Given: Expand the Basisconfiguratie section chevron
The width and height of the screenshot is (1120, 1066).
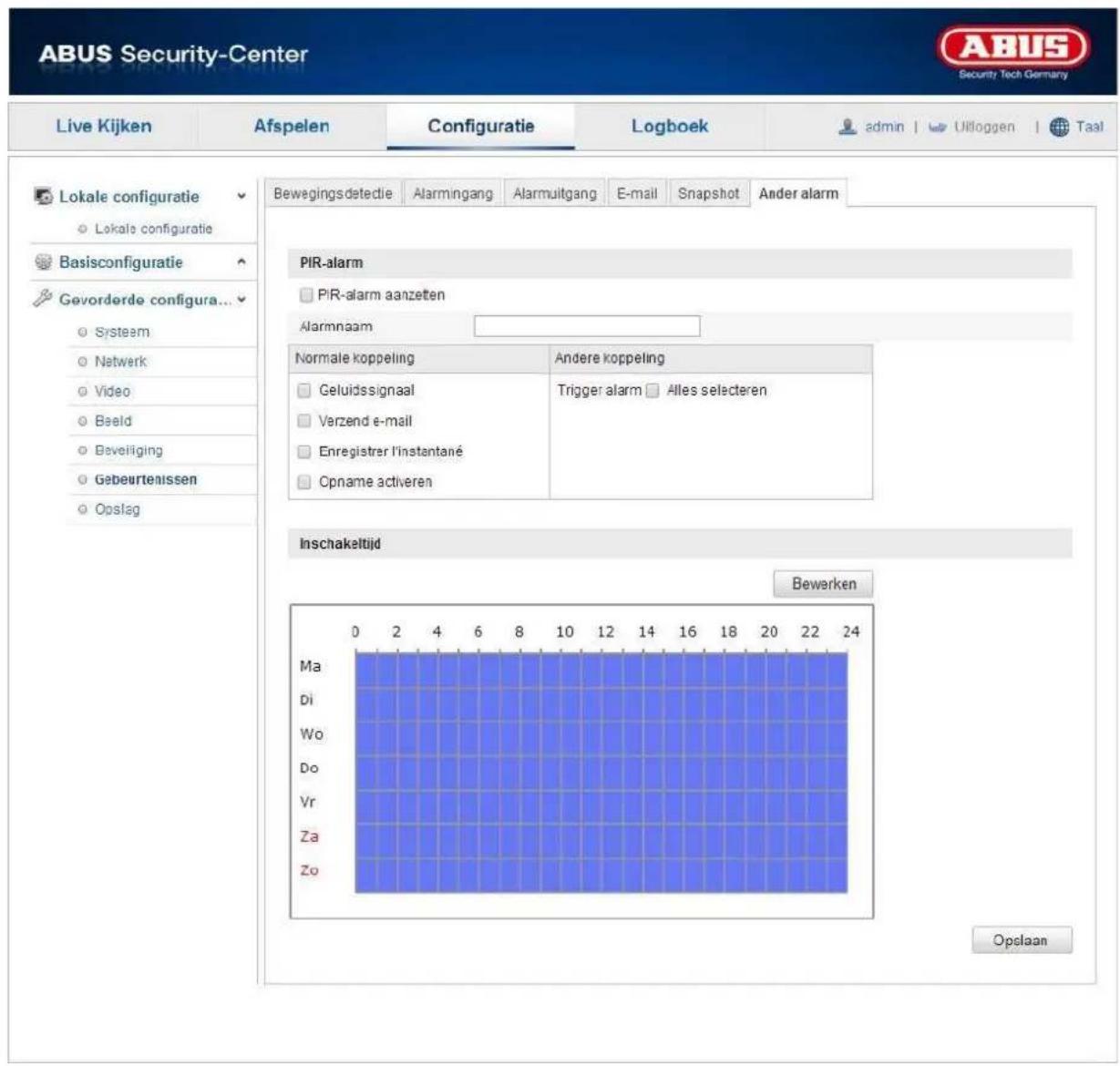Looking at the screenshot, I should pyautogui.click(x=241, y=262).
